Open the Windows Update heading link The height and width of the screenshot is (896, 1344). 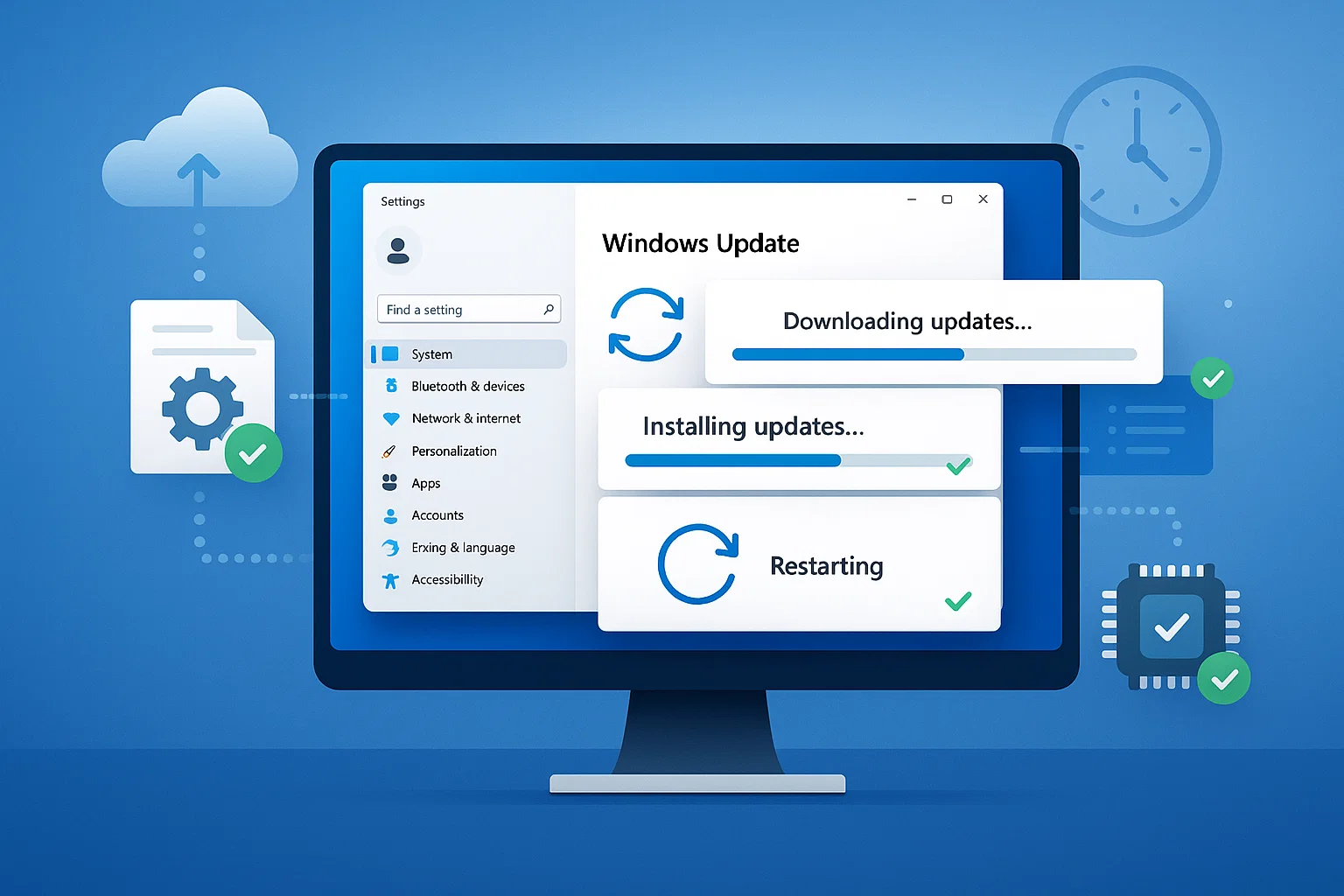point(699,243)
